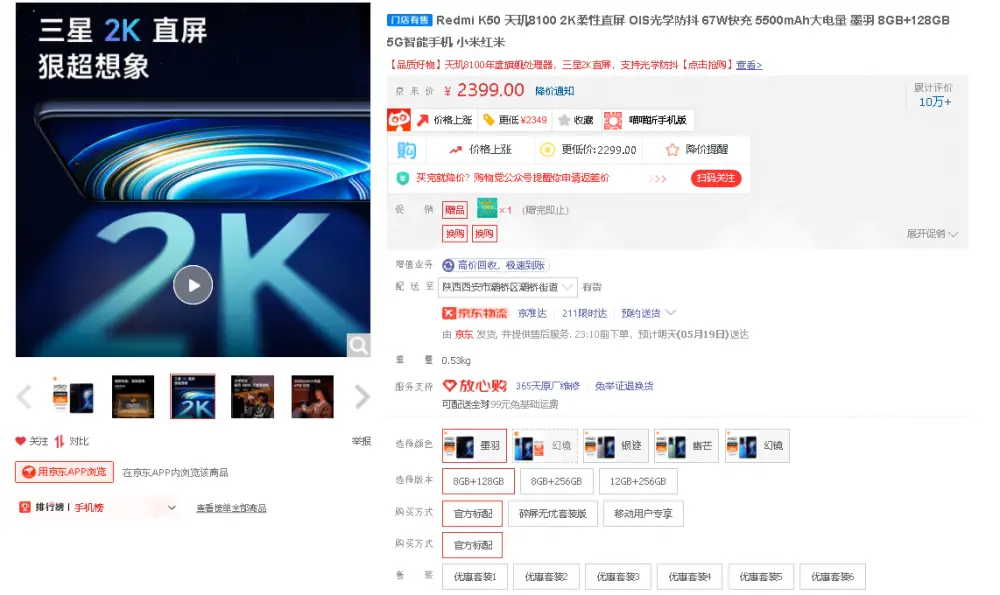The image size is (1000, 595).
Task: Click the 对比 compare arrows icon
Action: click(59, 441)
